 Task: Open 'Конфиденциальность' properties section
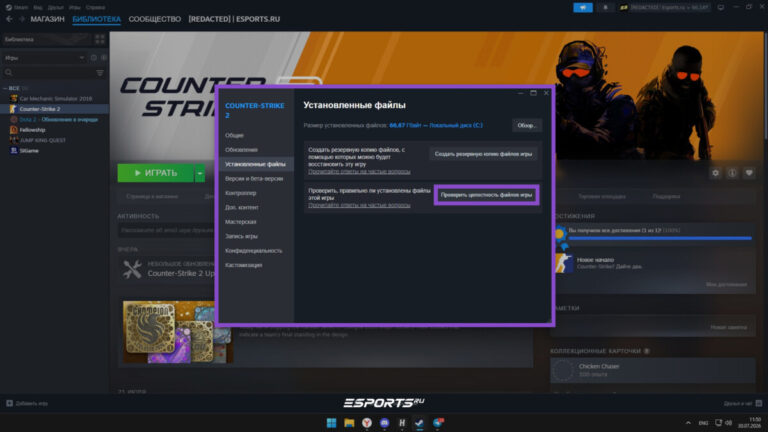[256, 251]
